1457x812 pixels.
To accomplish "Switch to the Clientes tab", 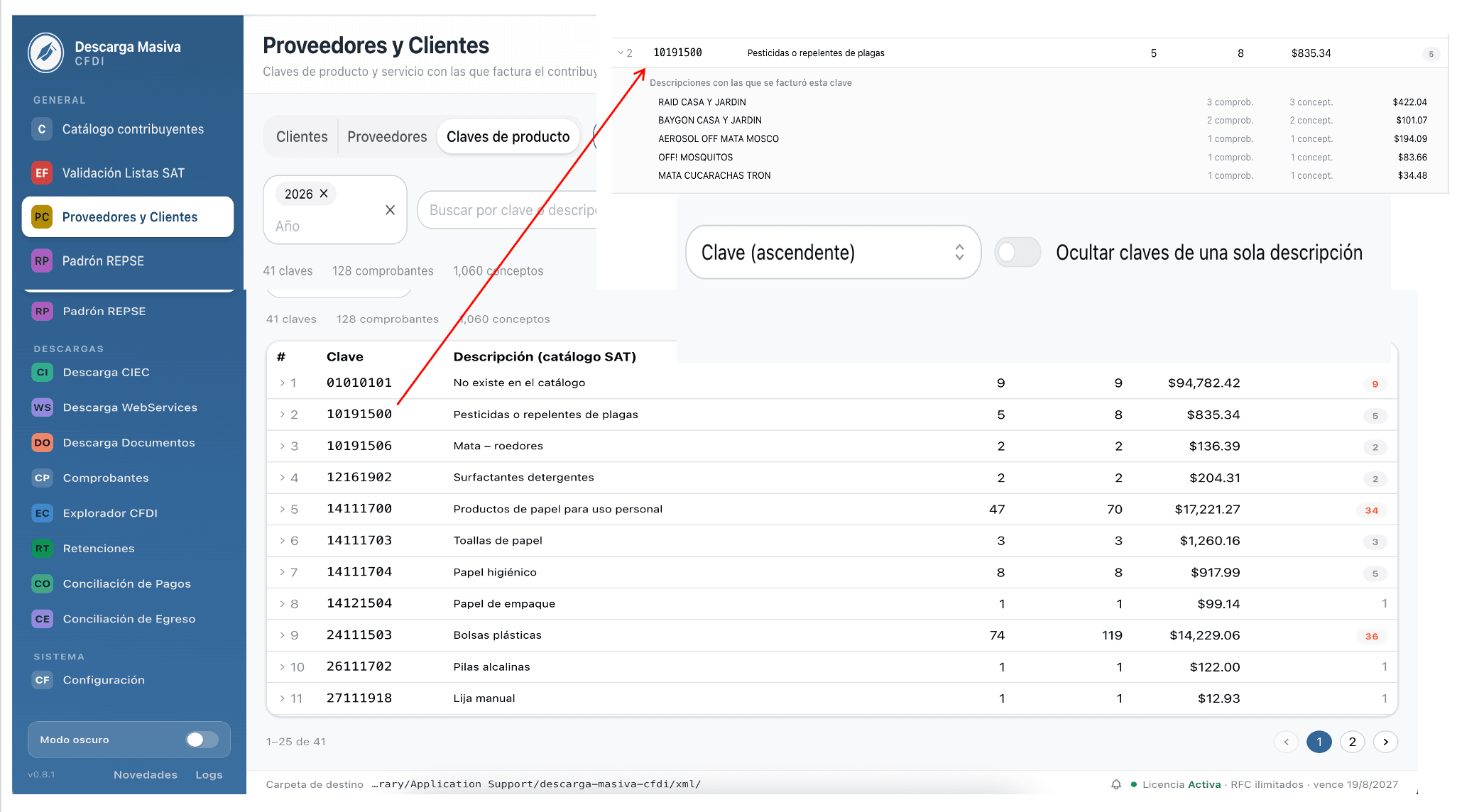I will coord(302,137).
